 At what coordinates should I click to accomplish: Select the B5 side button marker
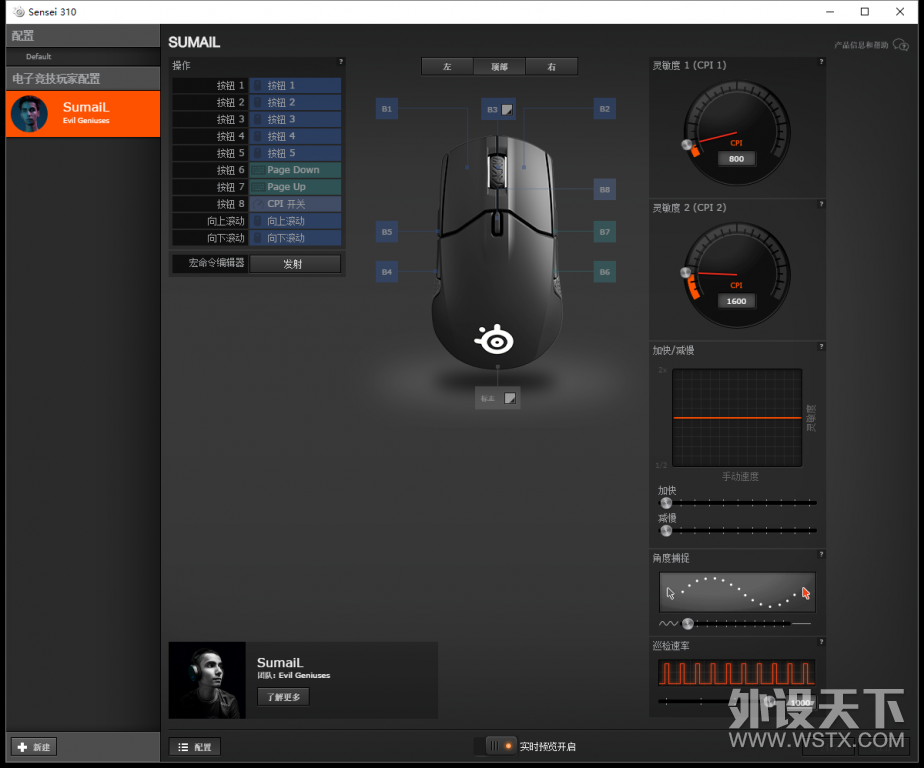[x=387, y=232]
